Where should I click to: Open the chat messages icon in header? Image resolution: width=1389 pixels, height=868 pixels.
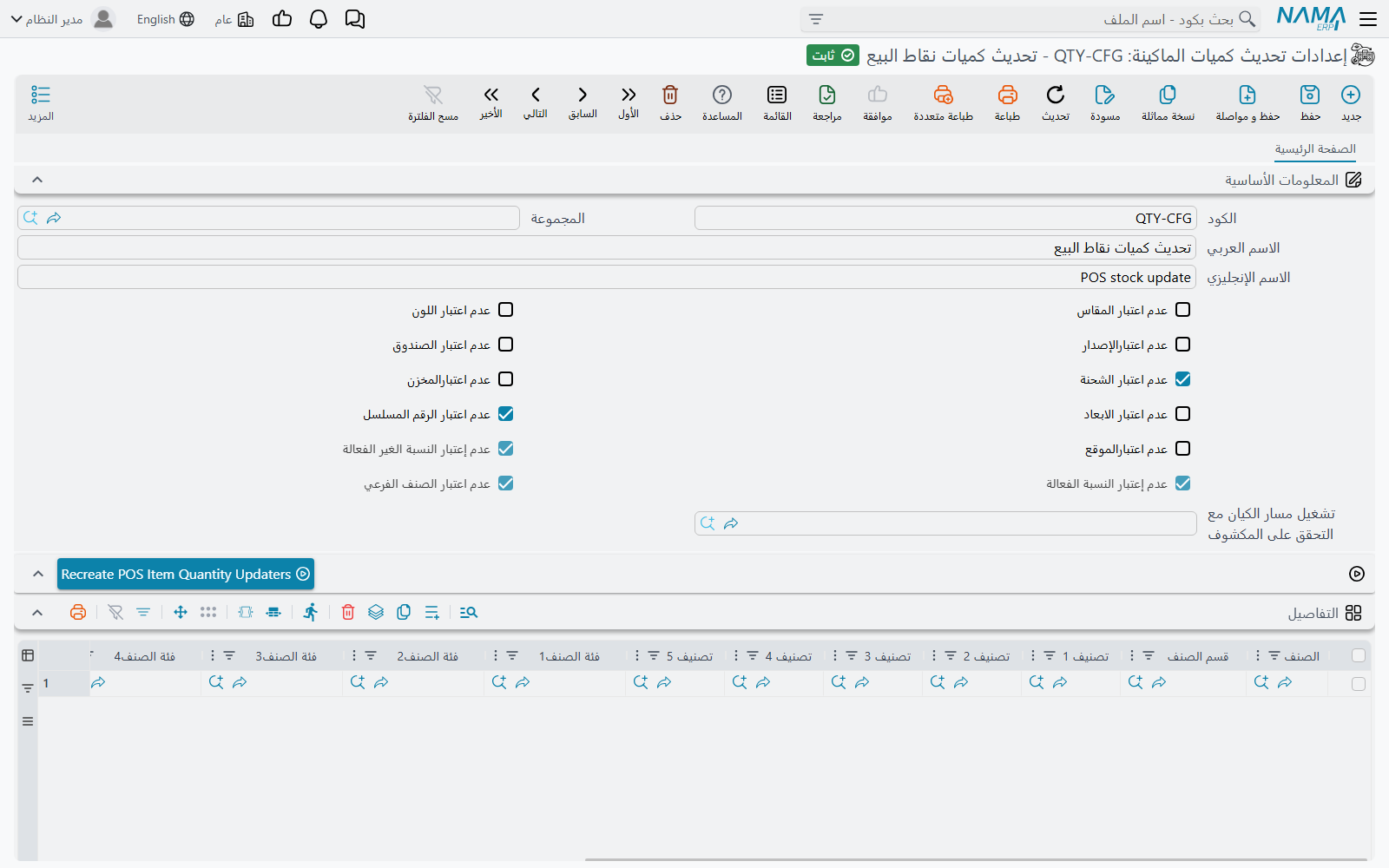[x=355, y=19]
